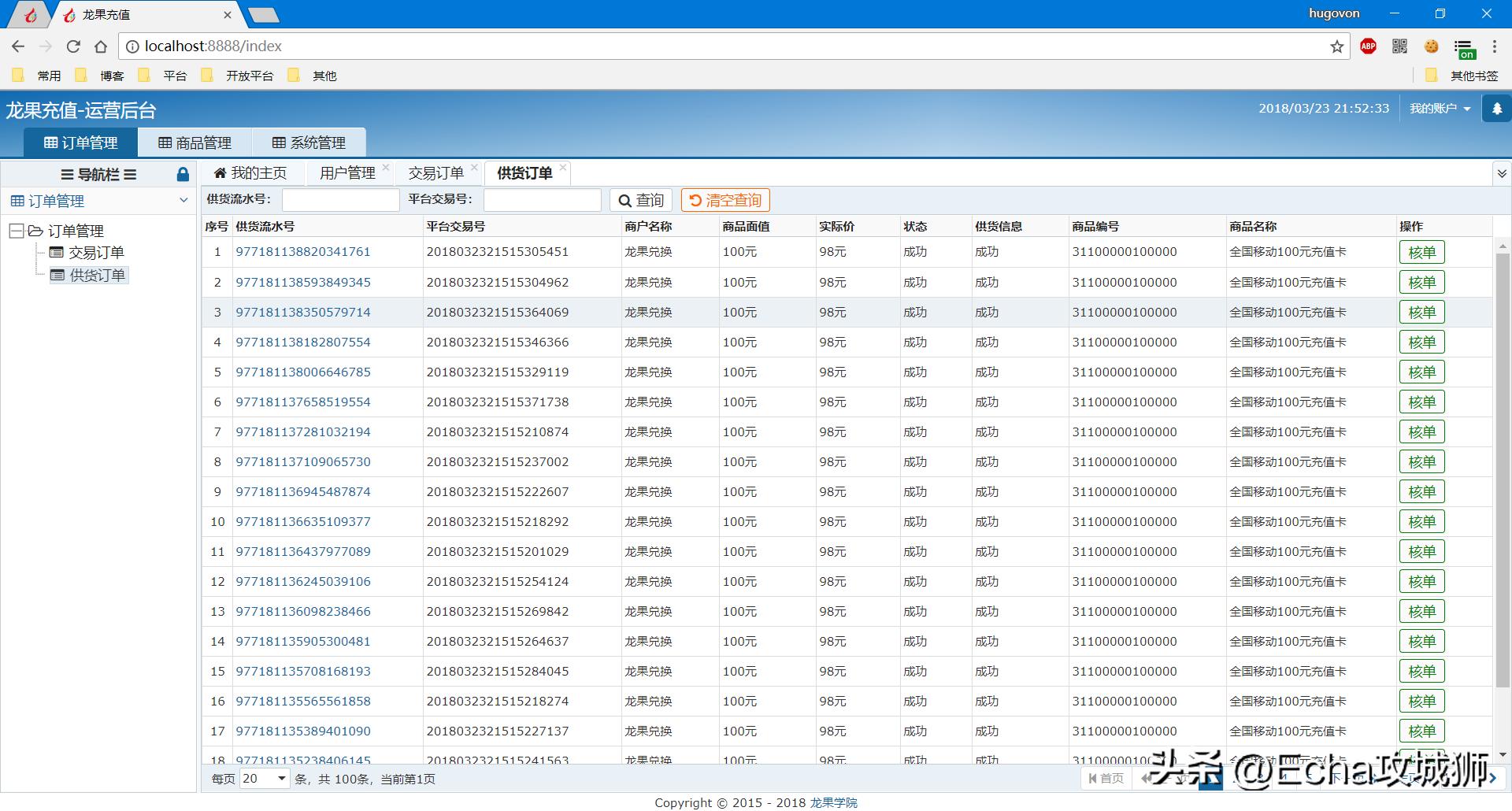The width and height of the screenshot is (1512, 811).
Task: Switch to the 商品管理 tab
Action: point(195,143)
